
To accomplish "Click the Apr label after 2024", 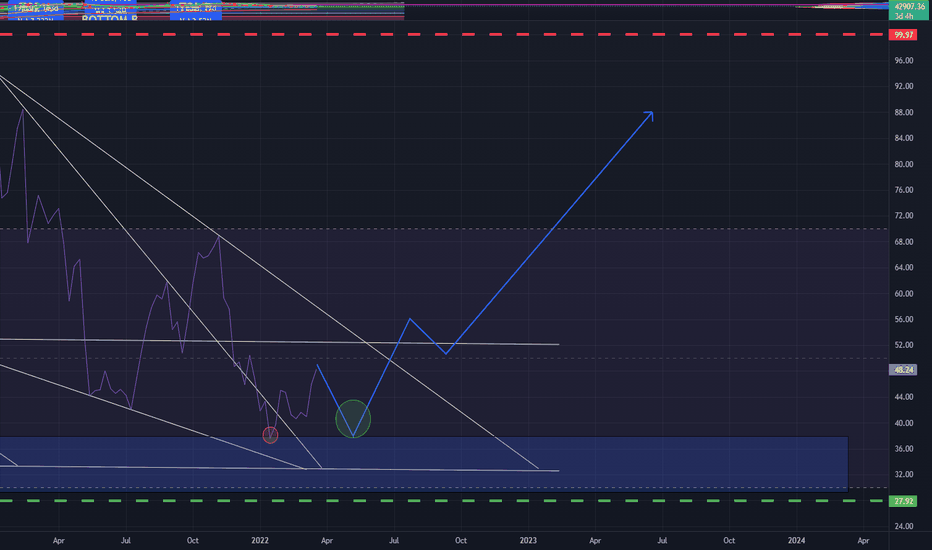I will (x=863, y=540).
